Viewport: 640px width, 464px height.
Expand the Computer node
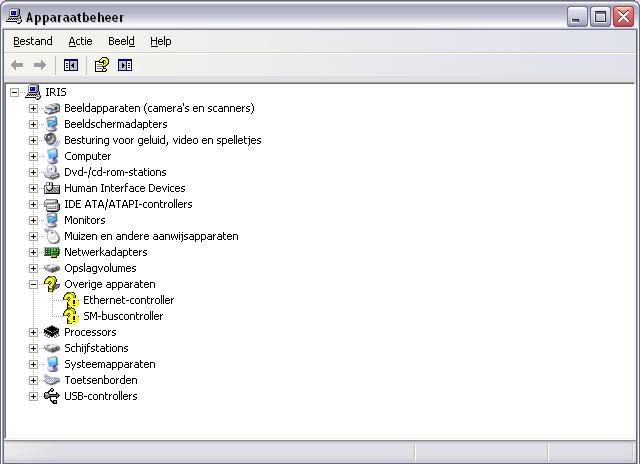(x=33, y=156)
